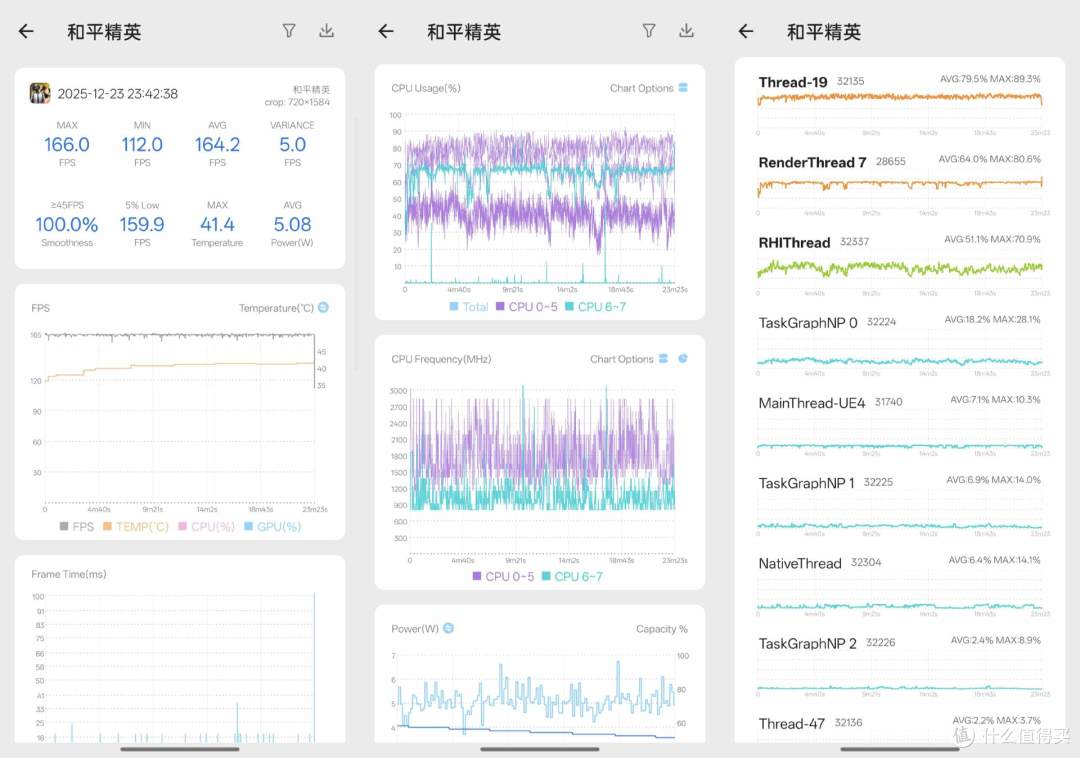The image size is (1080, 758).
Task: Tap round blue icon next to CPU Frequency Chart Options
Action: click(x=683, y=359)
